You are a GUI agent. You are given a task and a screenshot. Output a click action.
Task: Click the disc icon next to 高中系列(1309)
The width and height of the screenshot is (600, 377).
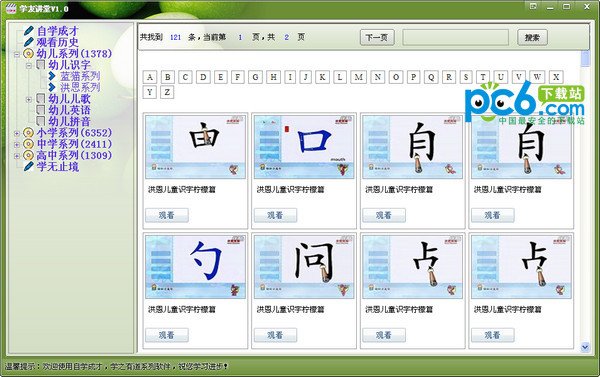pos(28,155)
